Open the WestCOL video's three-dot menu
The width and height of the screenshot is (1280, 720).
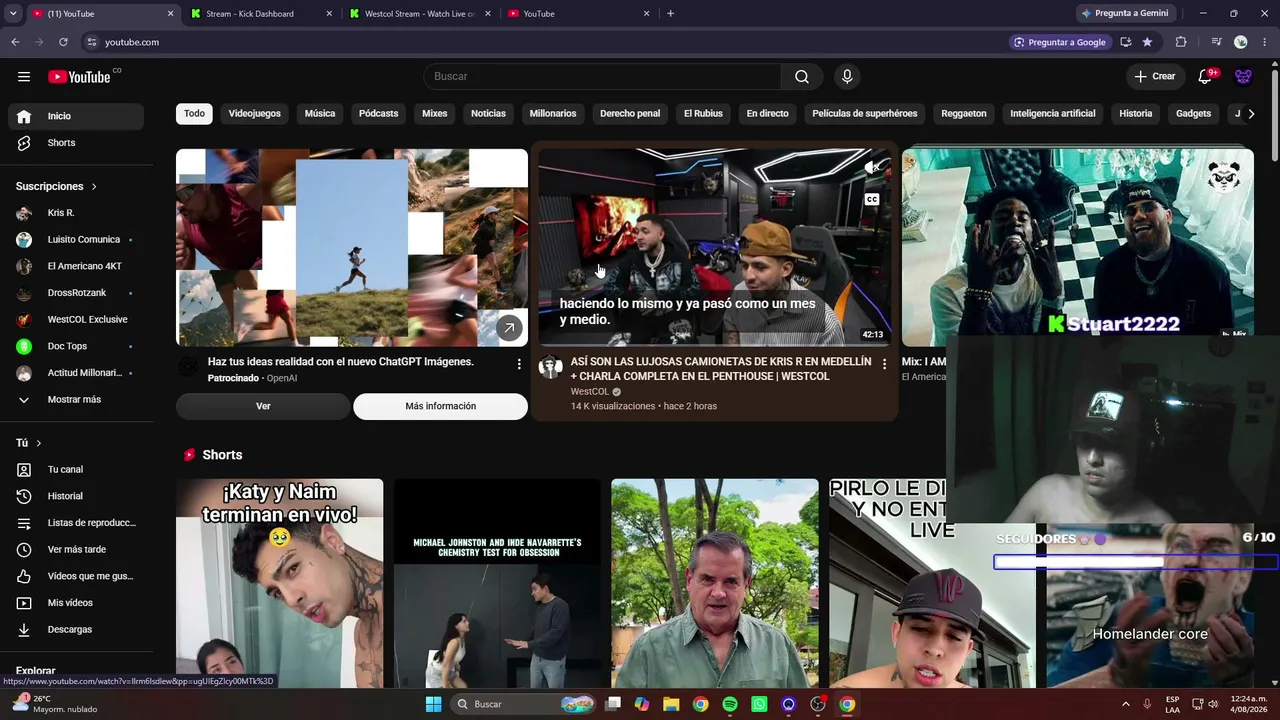coord(884,364)
